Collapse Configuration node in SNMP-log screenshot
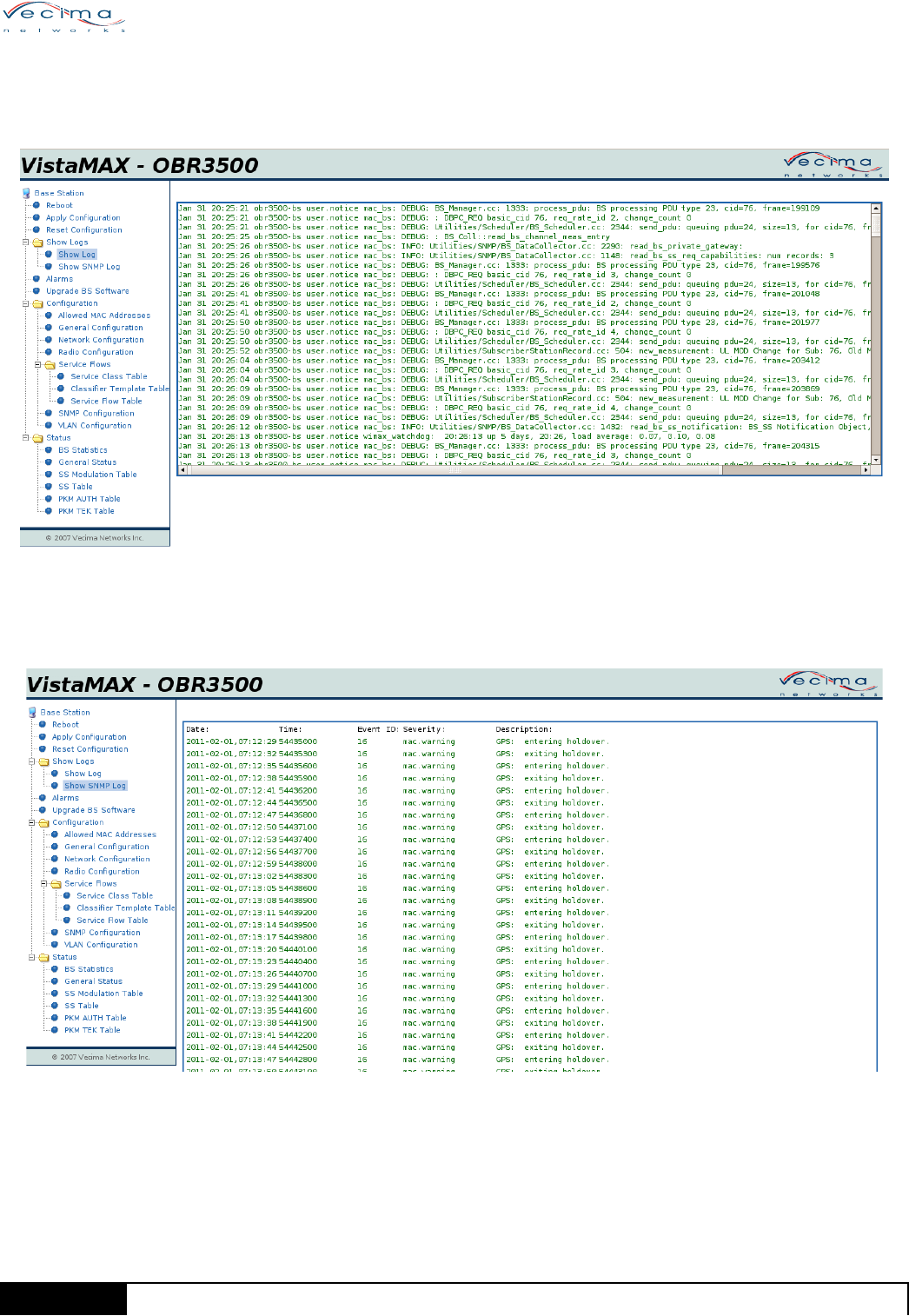 pos(32,822)
